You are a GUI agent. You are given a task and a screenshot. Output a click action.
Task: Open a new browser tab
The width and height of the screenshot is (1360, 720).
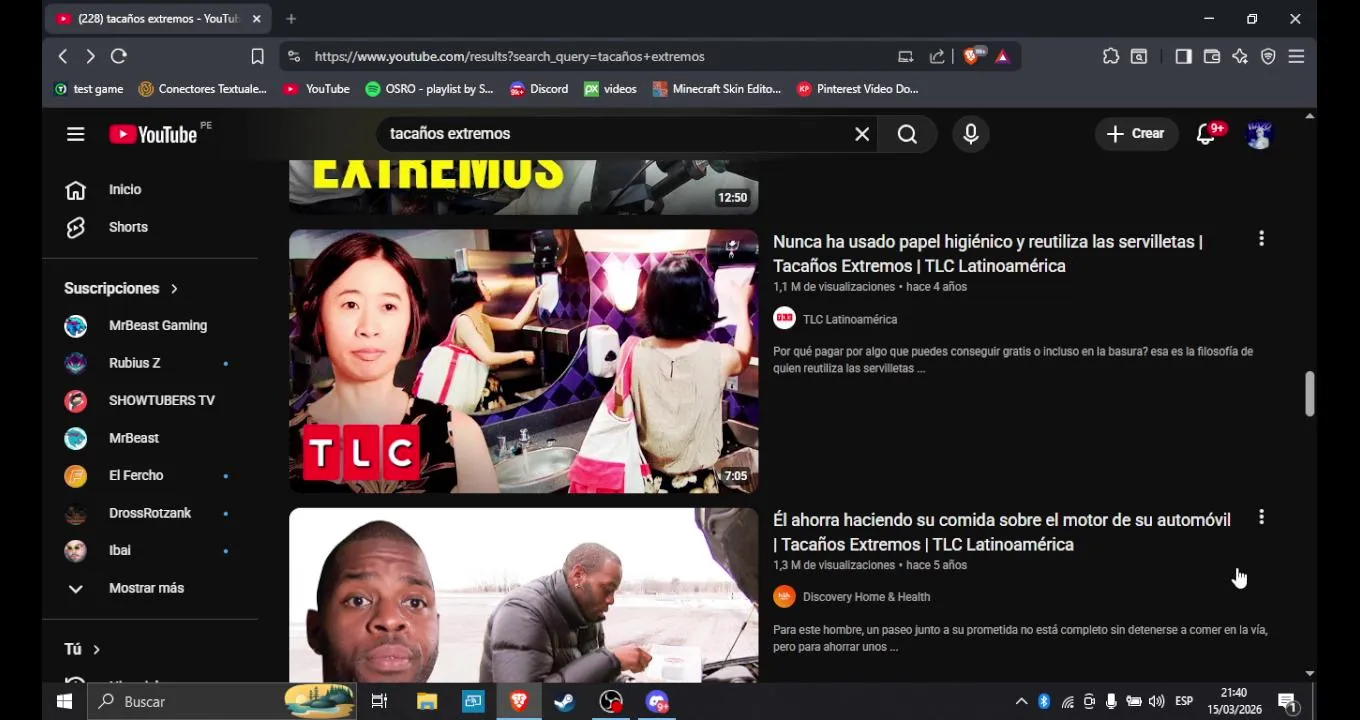[291, 19]
